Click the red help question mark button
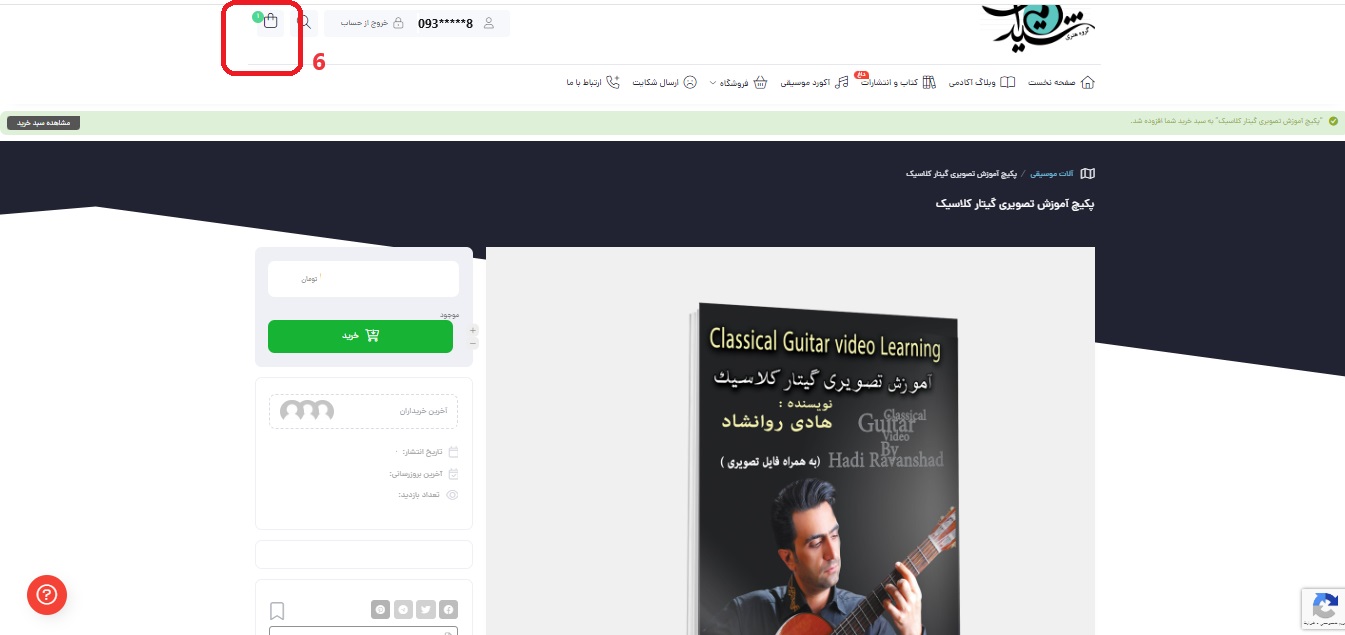 pos(46,594)
